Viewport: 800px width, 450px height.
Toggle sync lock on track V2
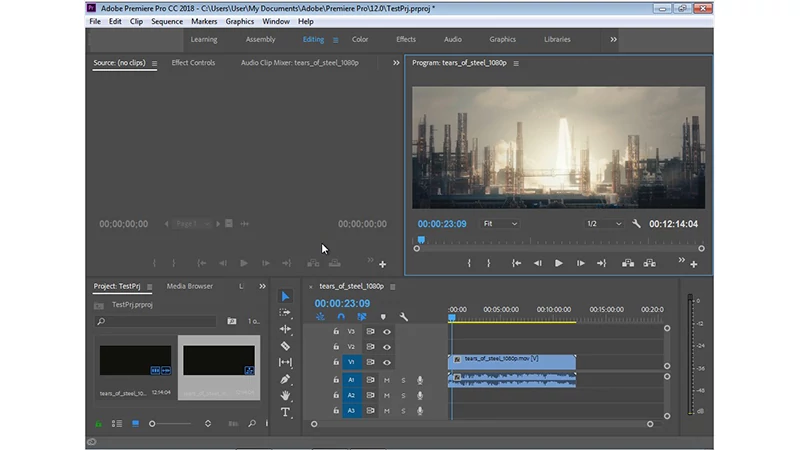tap(370, 347)
